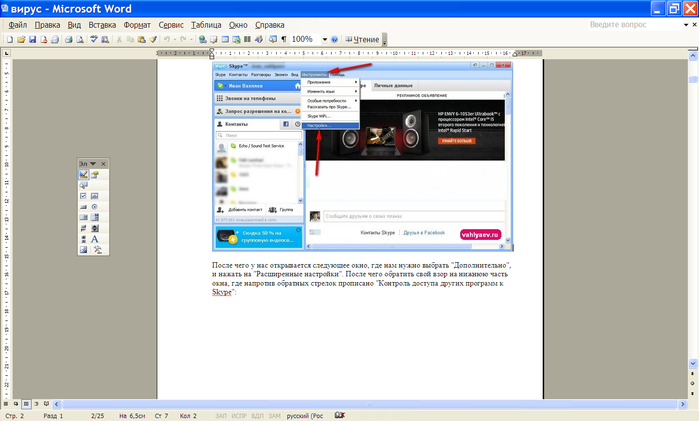
Task: Select the Format Painter brush
Action: [x=153, y=40]
